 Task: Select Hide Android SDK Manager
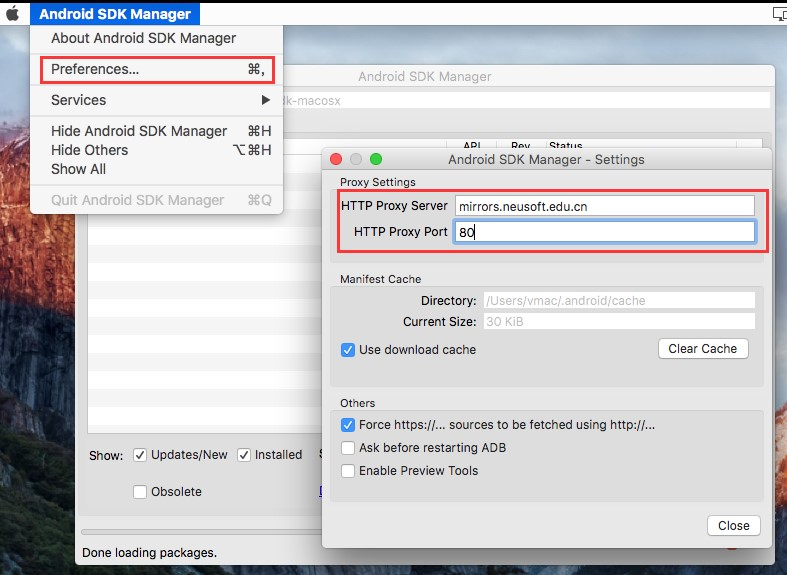point(157,131)
